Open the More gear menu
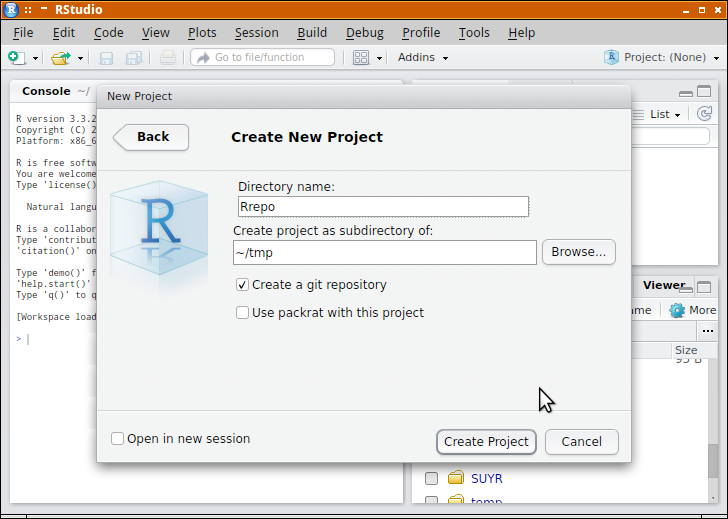The height and width of the screenshot is (519, 728). [693, 310]
